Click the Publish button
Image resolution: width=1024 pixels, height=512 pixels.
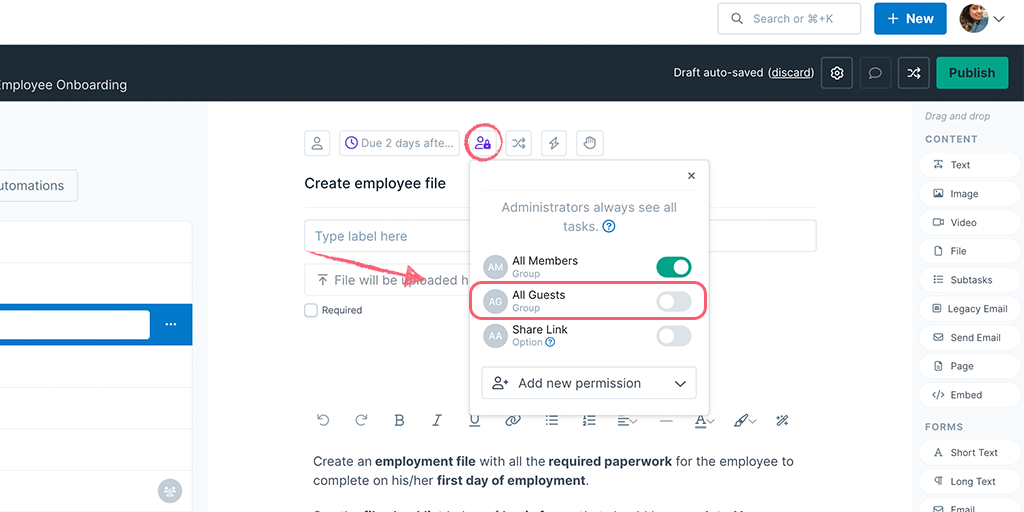tap(972, 73)
